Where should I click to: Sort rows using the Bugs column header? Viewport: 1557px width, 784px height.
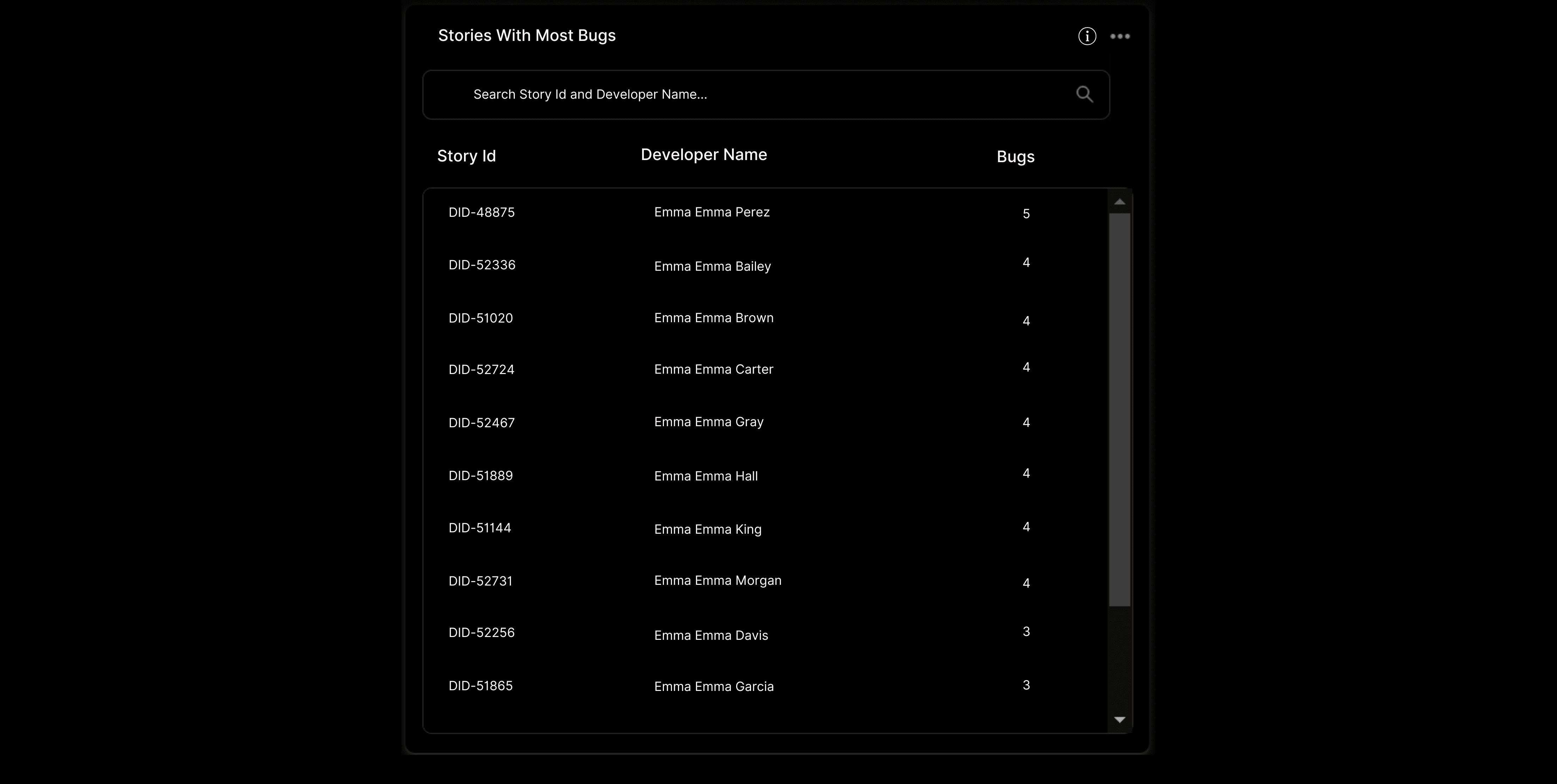coord(1015,157)
